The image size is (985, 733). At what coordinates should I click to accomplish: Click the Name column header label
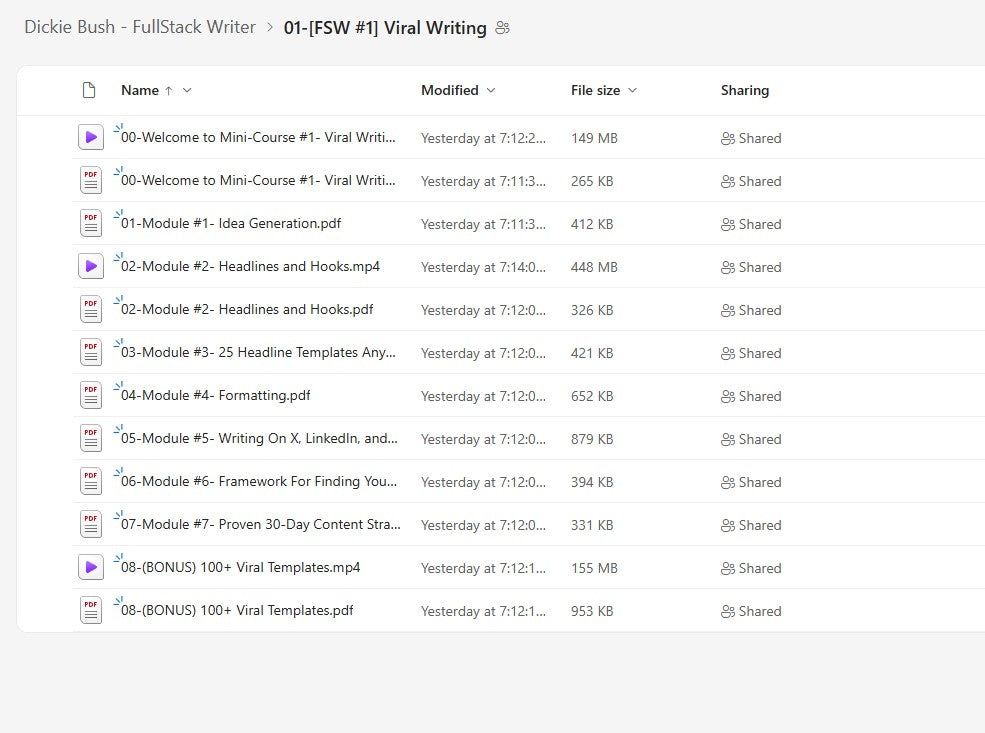pyautogui.click(x=139, y=90)
